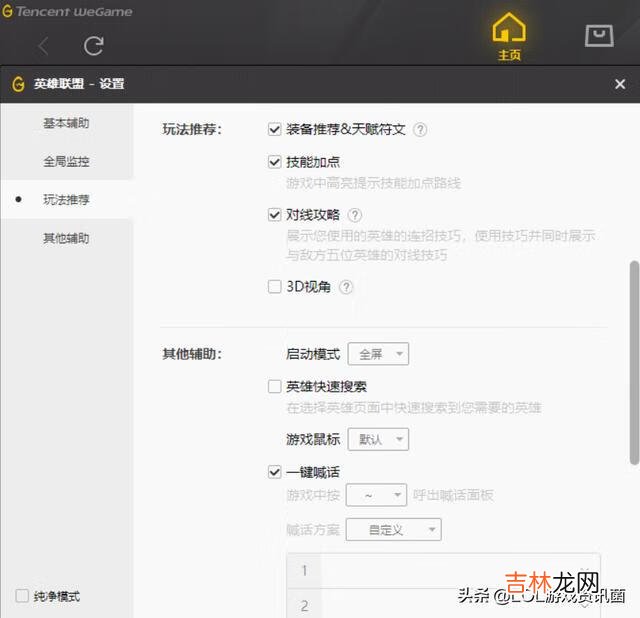
Task: Open the 喊话方案 自定义 dropdown
Action: pyautogui.click(x=393, y=529)
